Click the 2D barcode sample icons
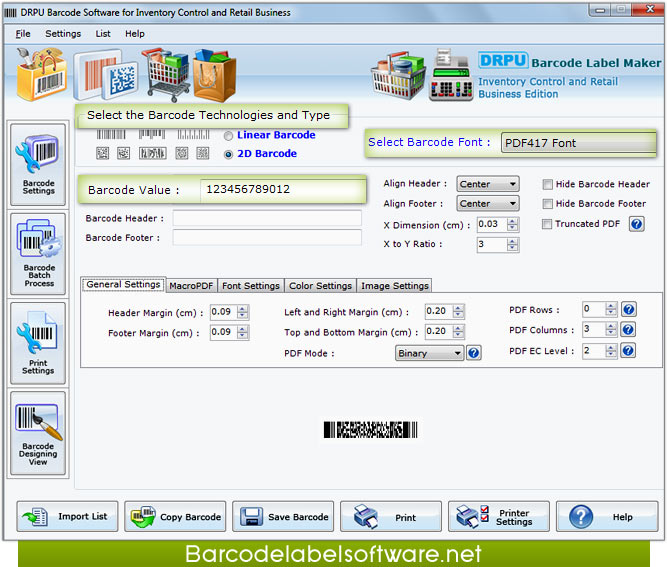Screen dimensions: 667x567 153,153
